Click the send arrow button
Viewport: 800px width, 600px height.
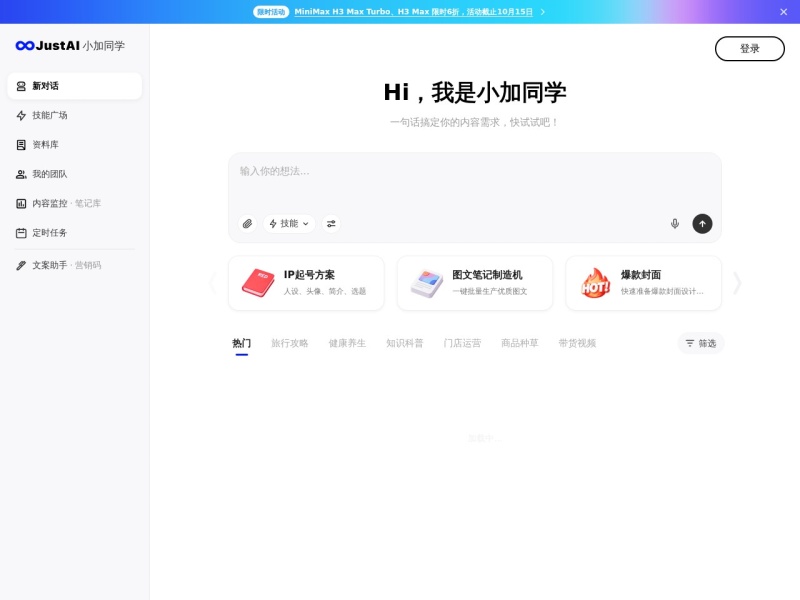click(x=702, y=223)
